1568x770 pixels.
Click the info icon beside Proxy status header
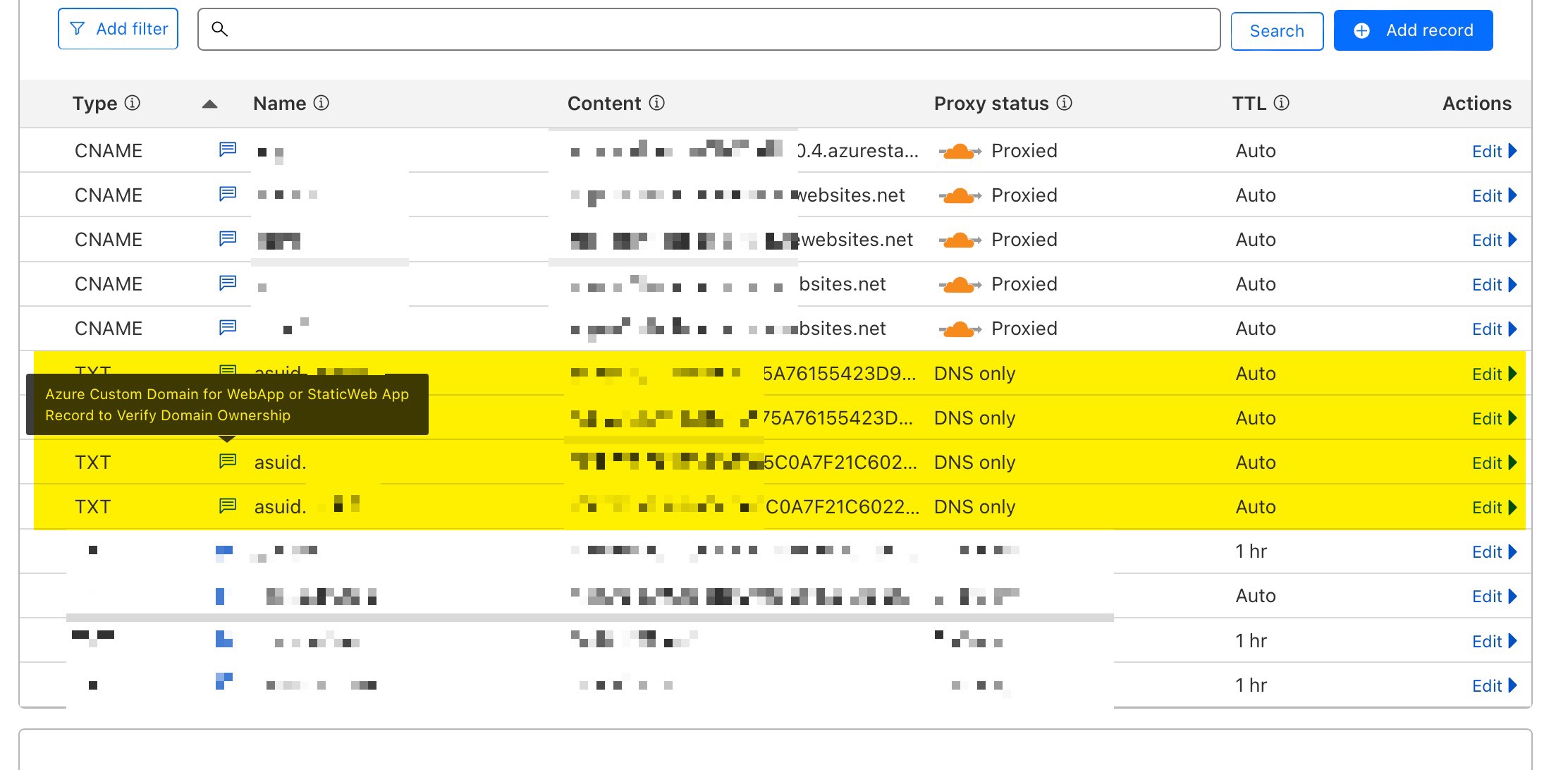click(1065, 104)
